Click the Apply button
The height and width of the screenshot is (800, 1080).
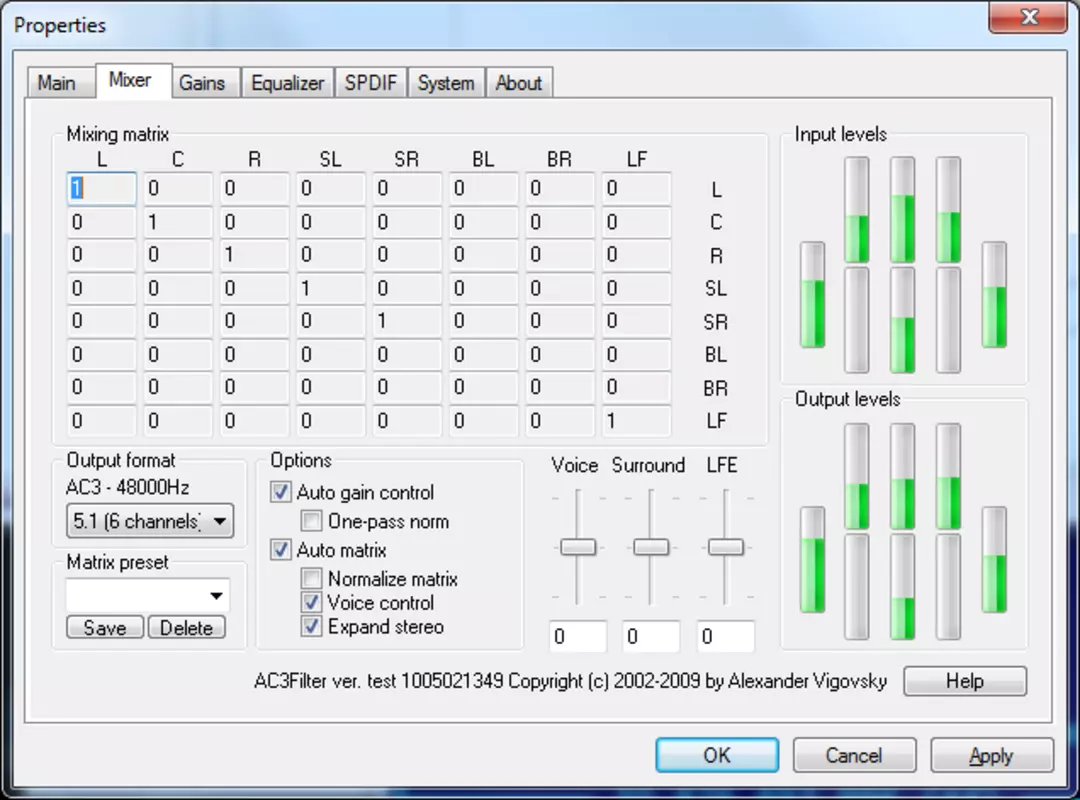click(991, 755)
